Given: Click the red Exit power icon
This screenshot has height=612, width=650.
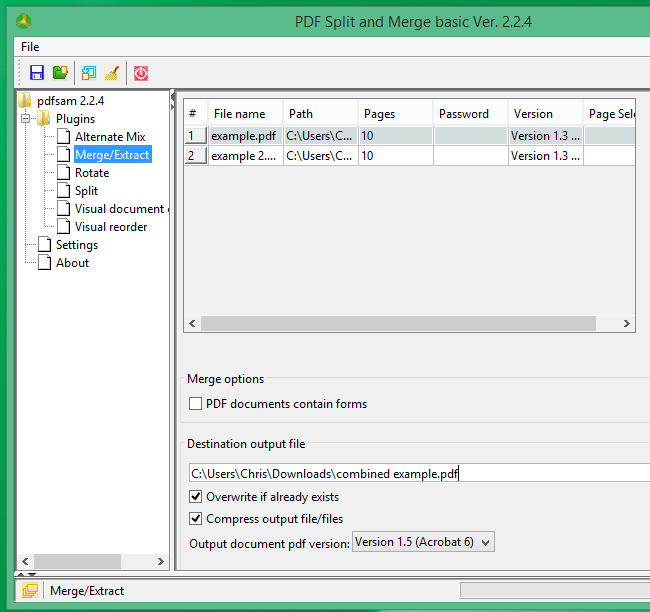Looking at the screenshot, I should (x=141, y=72).
